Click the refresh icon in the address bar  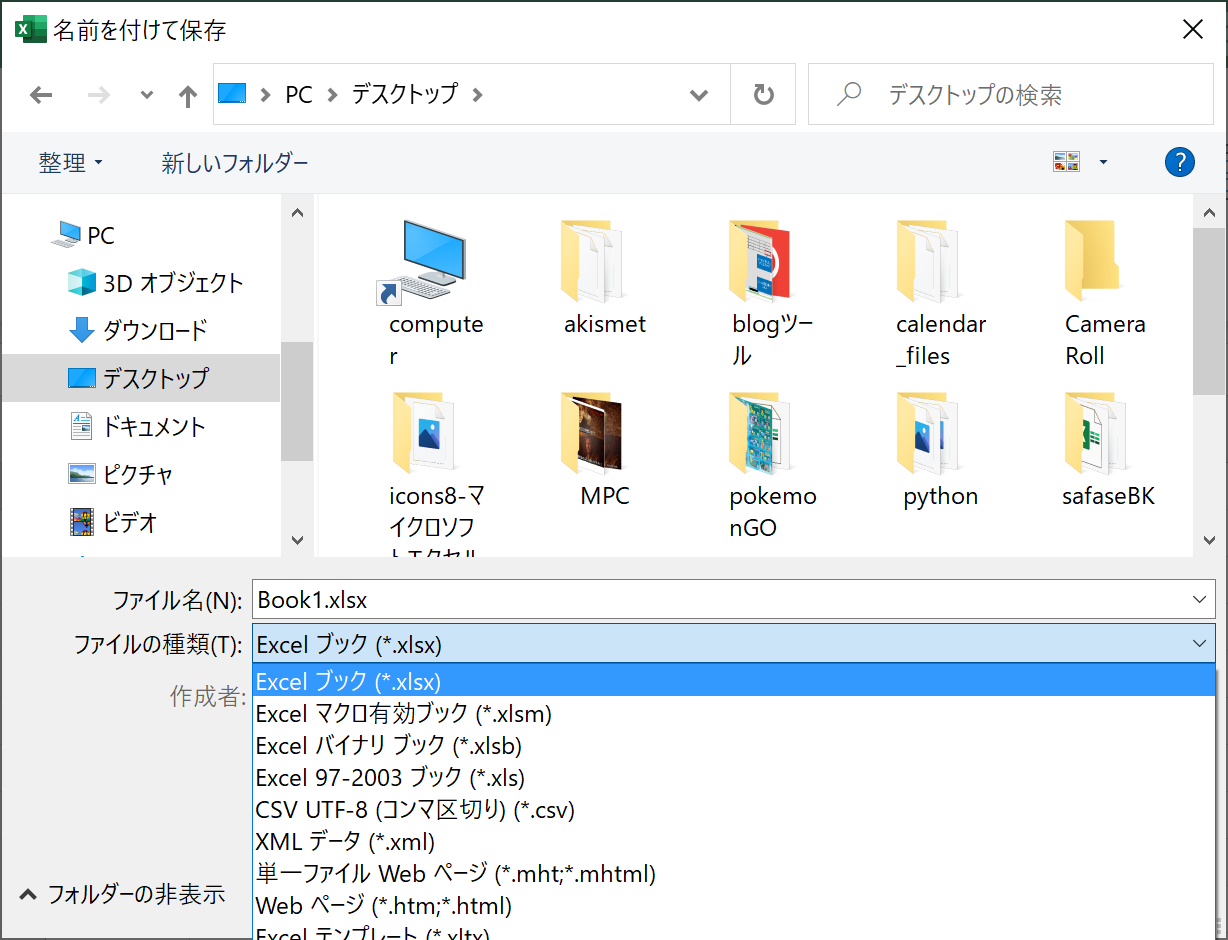[764, 94]
